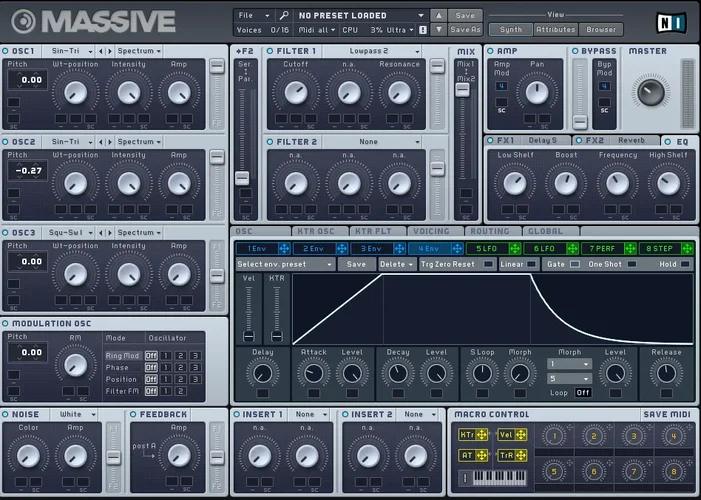Image resolution: width=701 pixels, height=500 pixels.
Task: Click the 5 LFO modulation drag handle
Action: (515, 248)
